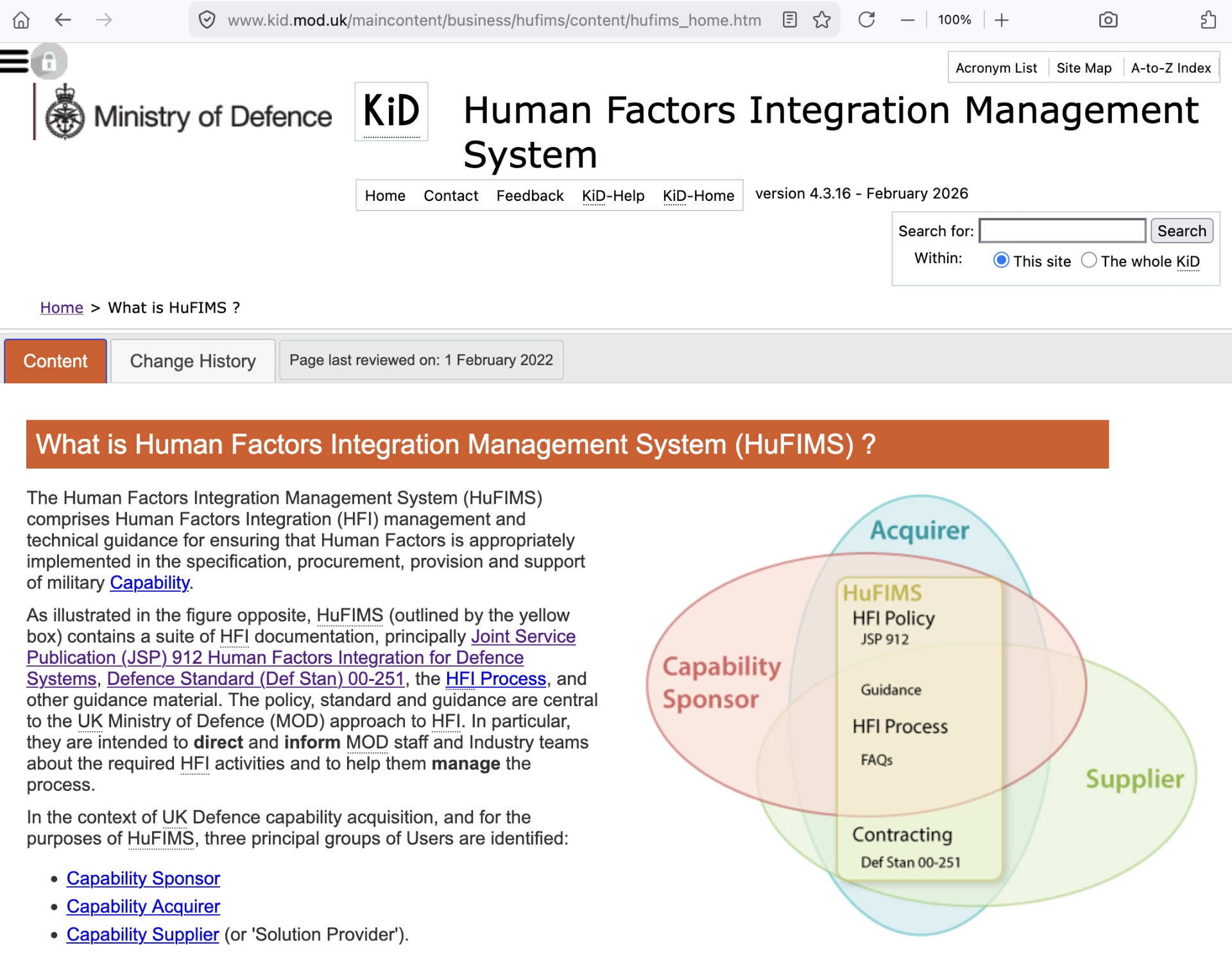Click the Search button
Viewport: 1232px width, 968px height.
tap(1181, 231)
